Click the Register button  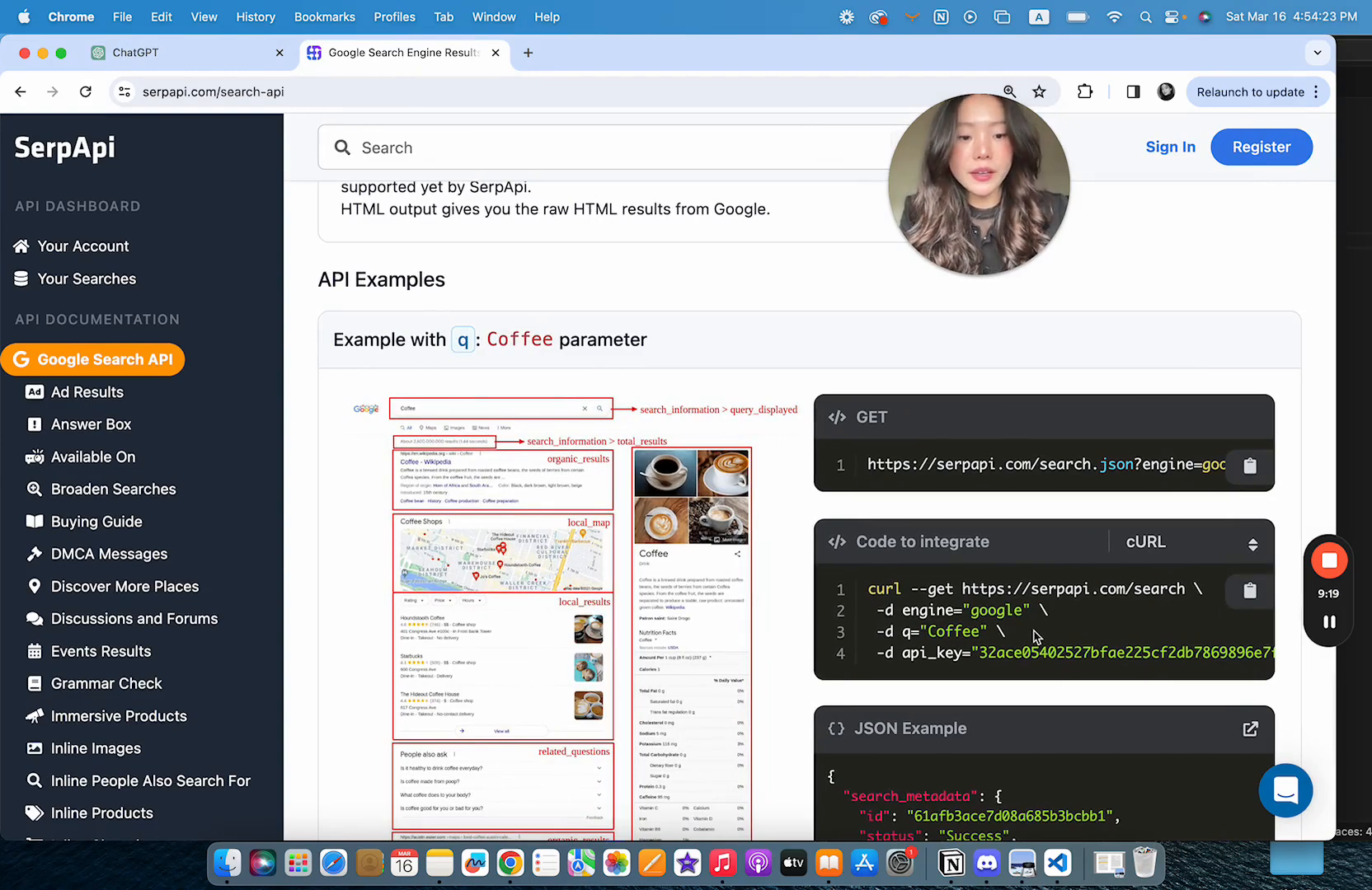point(1261,147)
